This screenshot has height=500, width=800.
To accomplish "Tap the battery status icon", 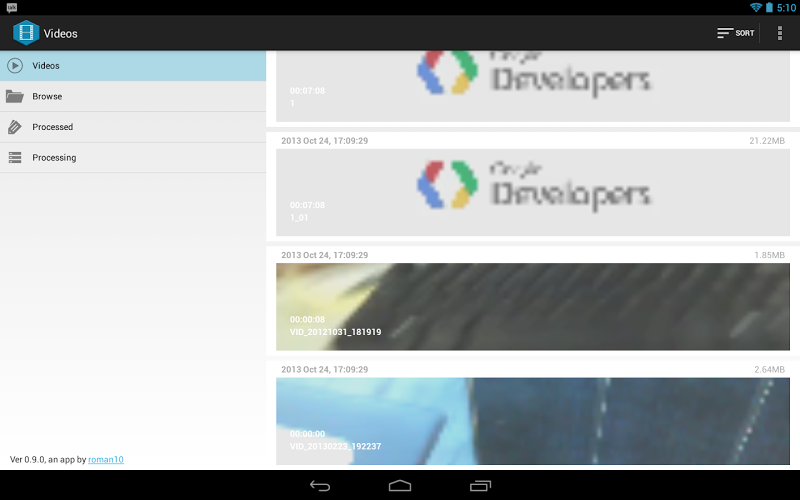I will pos(769,8).
